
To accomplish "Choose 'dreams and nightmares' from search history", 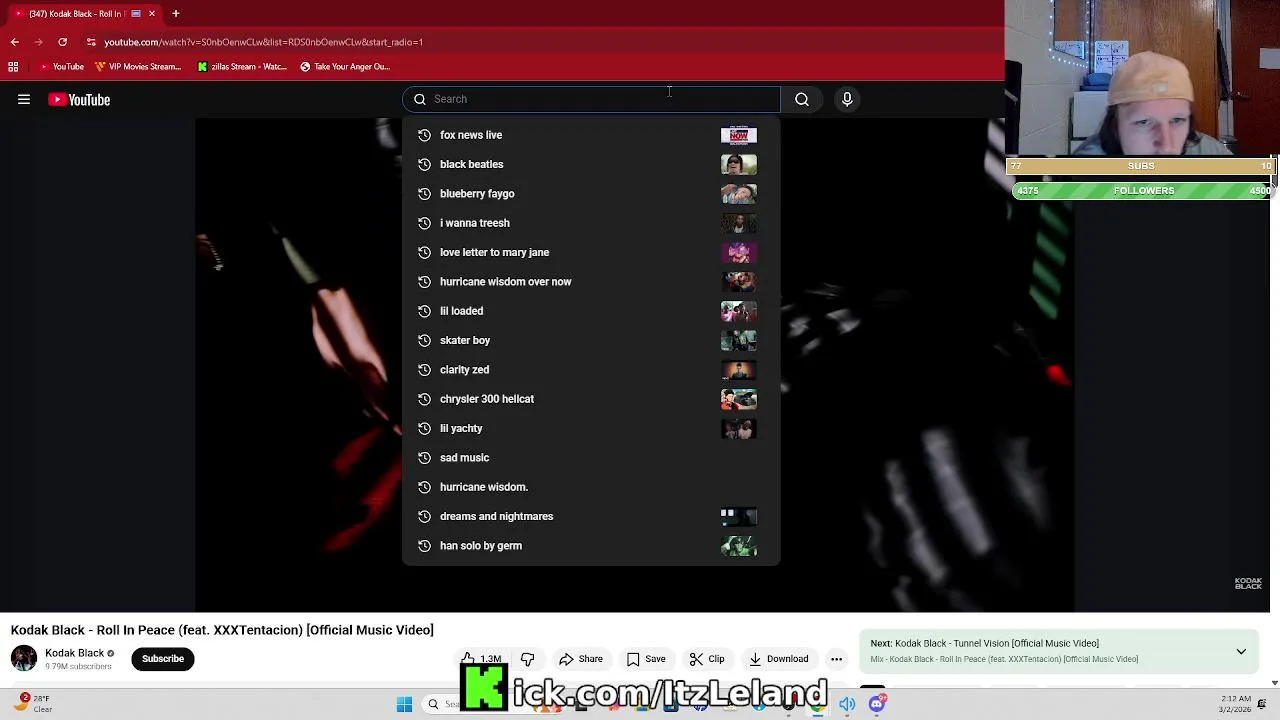I will click(x=590, y=516).
